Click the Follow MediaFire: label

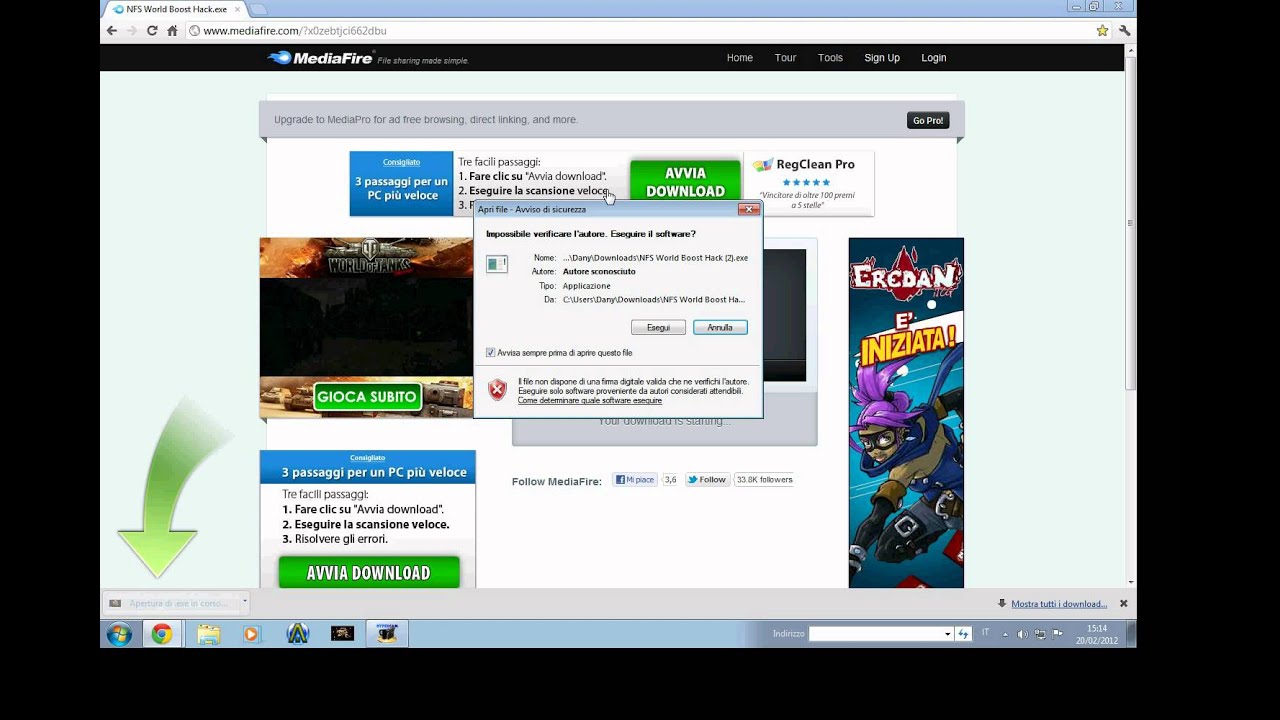coord(557,482)
